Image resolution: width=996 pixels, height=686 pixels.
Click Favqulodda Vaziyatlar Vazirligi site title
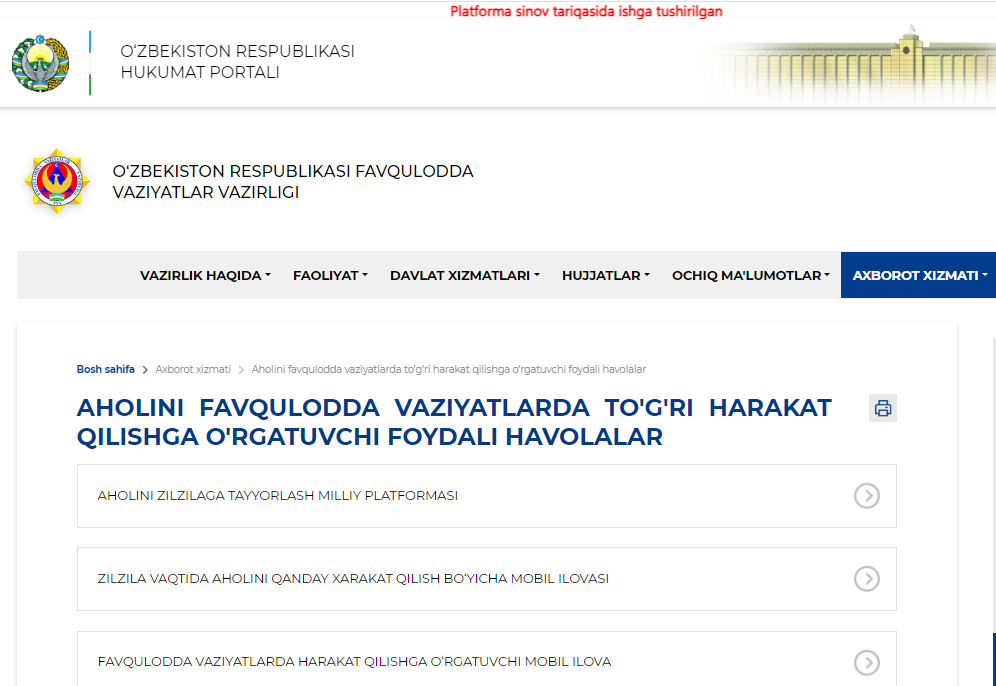coord(292,182)
